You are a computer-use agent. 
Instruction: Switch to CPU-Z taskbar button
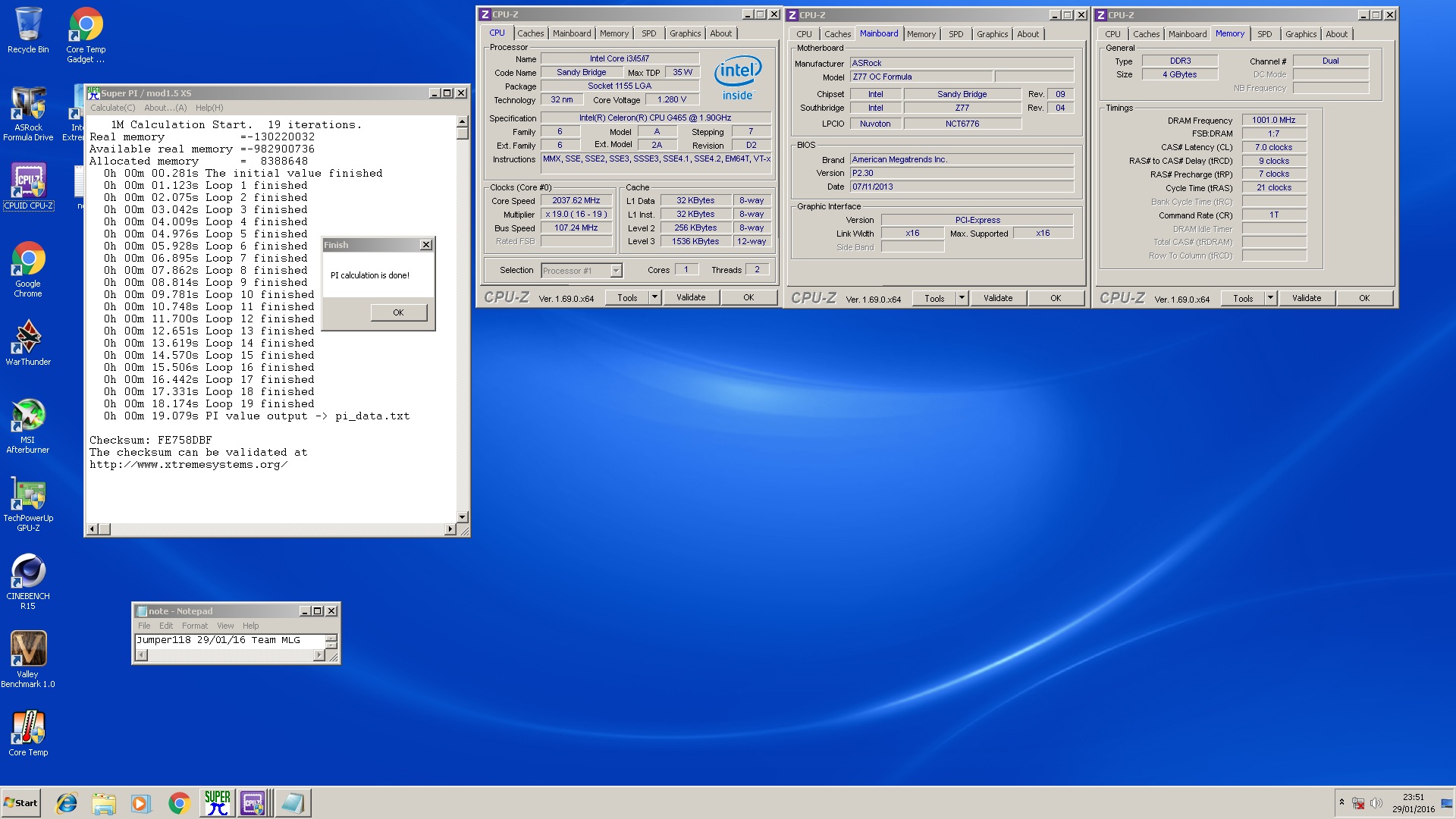click(253, 803)
